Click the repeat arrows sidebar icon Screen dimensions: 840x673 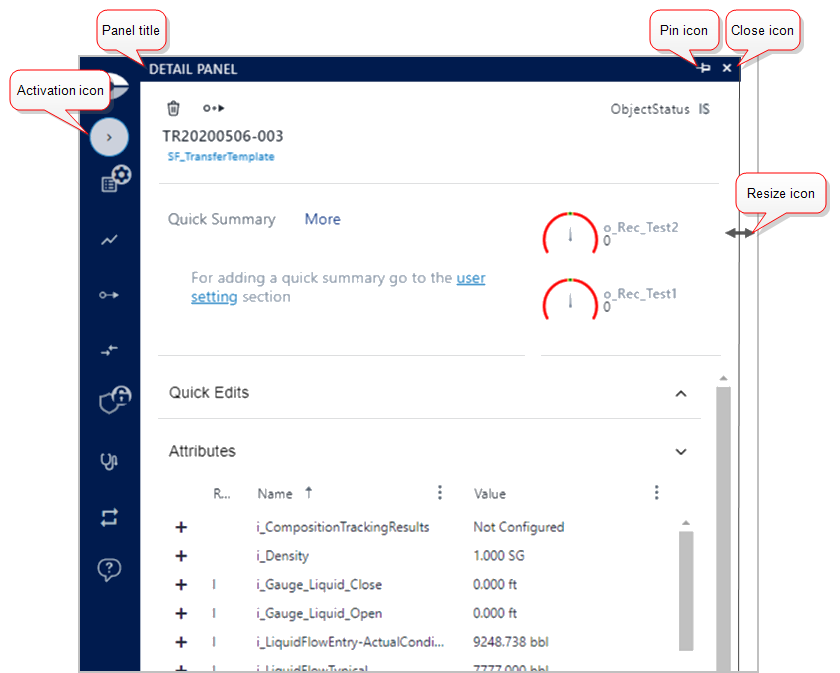click(x=109, y=517)
